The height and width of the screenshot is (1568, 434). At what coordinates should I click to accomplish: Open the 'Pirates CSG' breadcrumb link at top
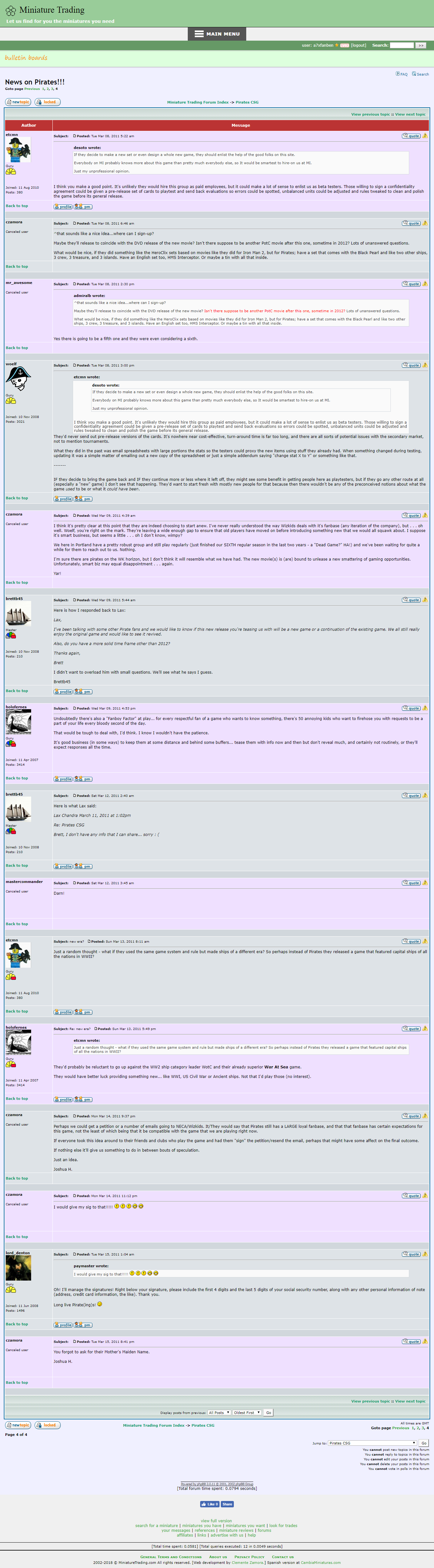point(247,102)
